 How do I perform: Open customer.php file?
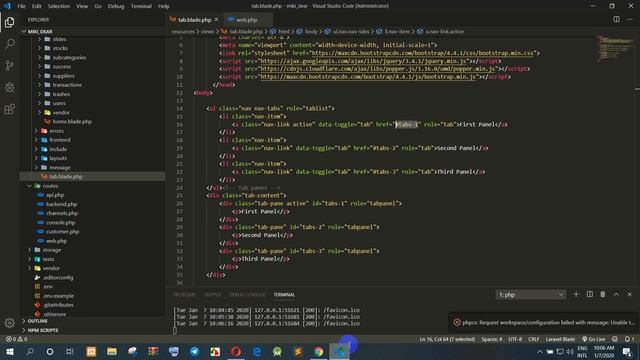point(62,231)
